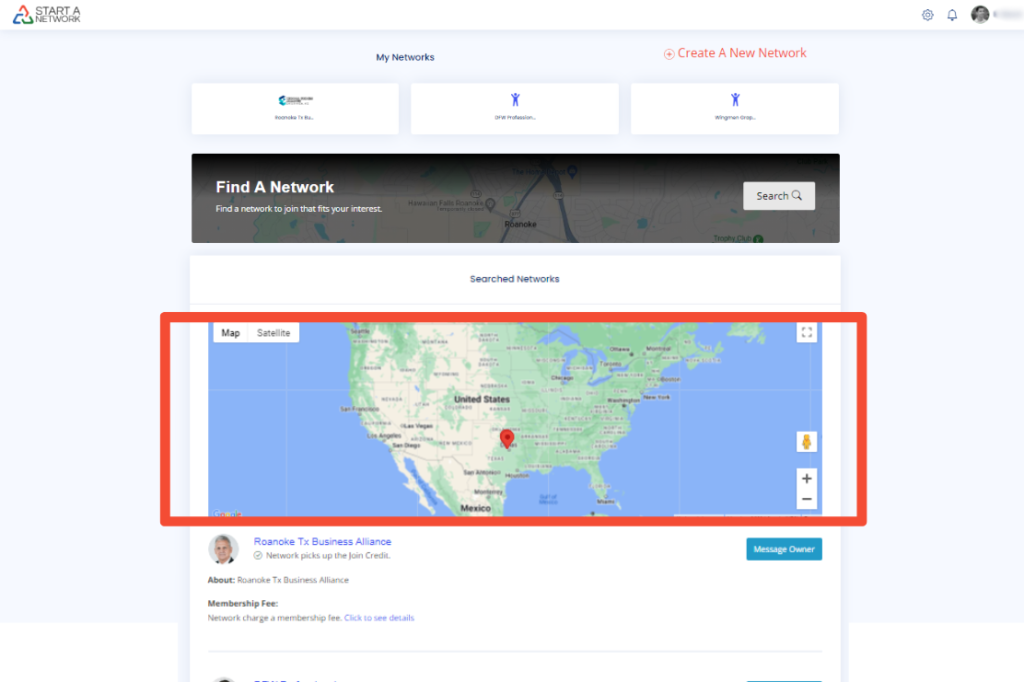The height and width of the screenshot is (682, 1024).
Task: Click the red location pin on map
Action: point(507,439)
